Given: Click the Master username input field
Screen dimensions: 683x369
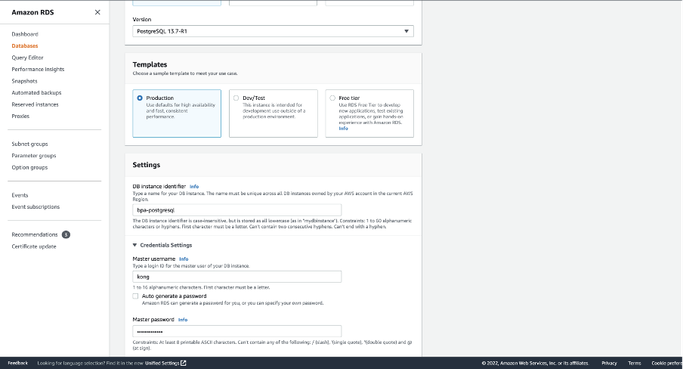Looking at the screenshot, I should (x=237, y=277).
